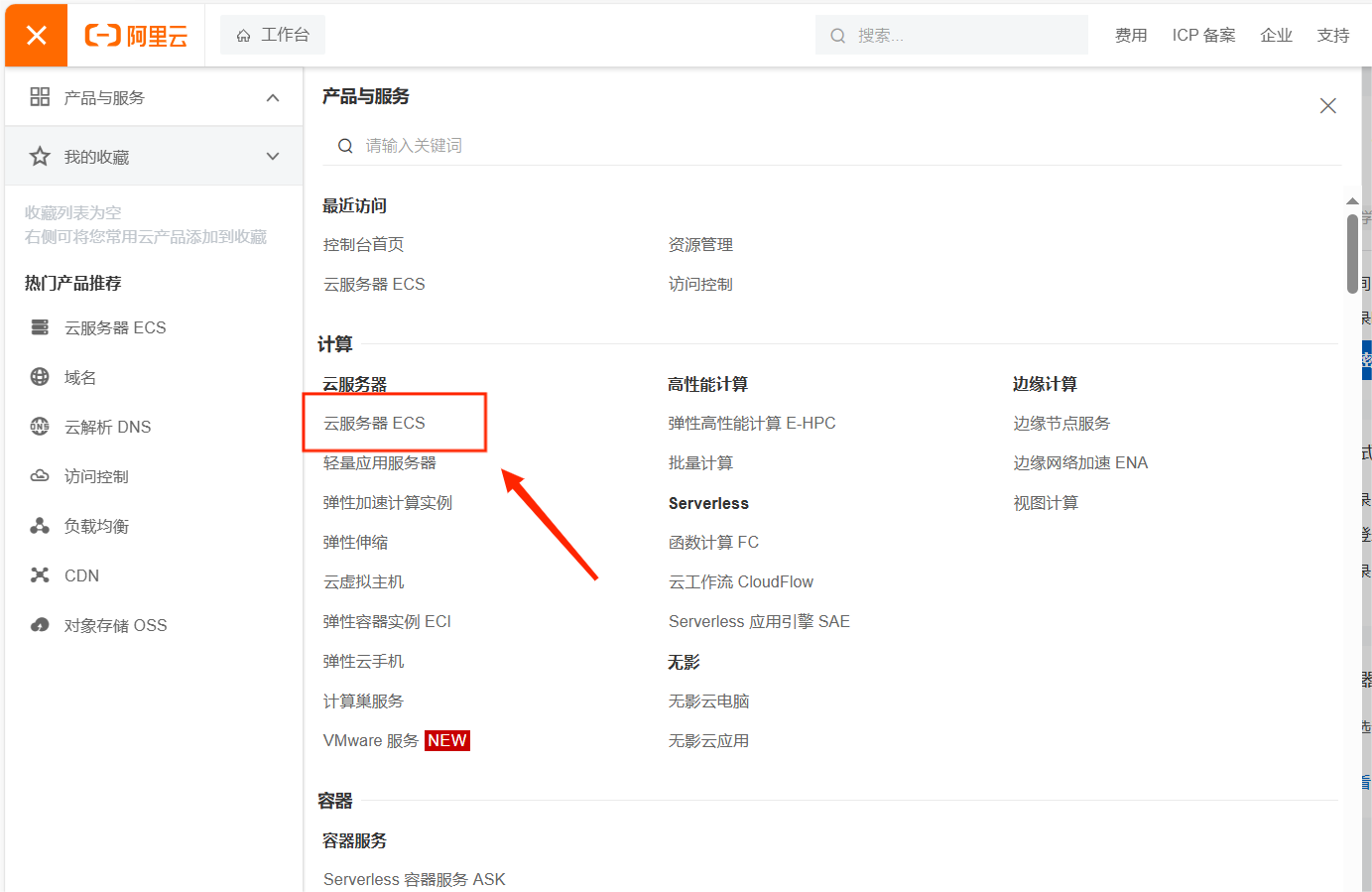Focus the top 搜索 input field
Image resolution: width=1372 pixels, height=892 pixels.
(951, 35)
